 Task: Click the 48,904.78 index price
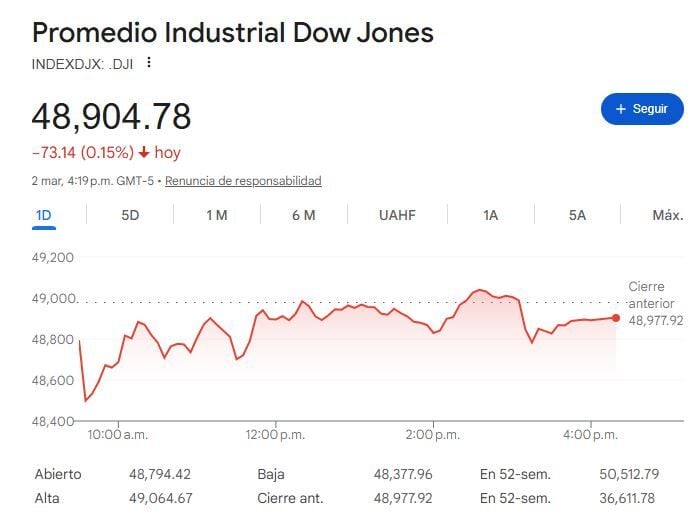point(111,116)
